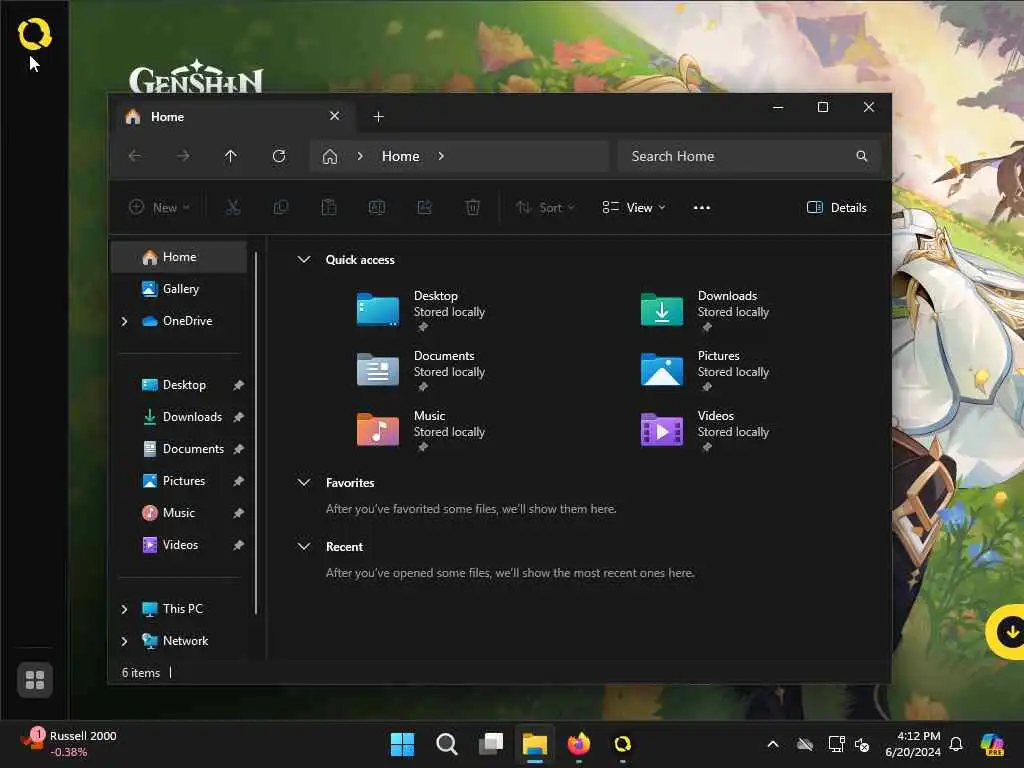This screenshot has width=1024, height=768.
Task: Select Home in navigation pane
Action: [179, 257]
